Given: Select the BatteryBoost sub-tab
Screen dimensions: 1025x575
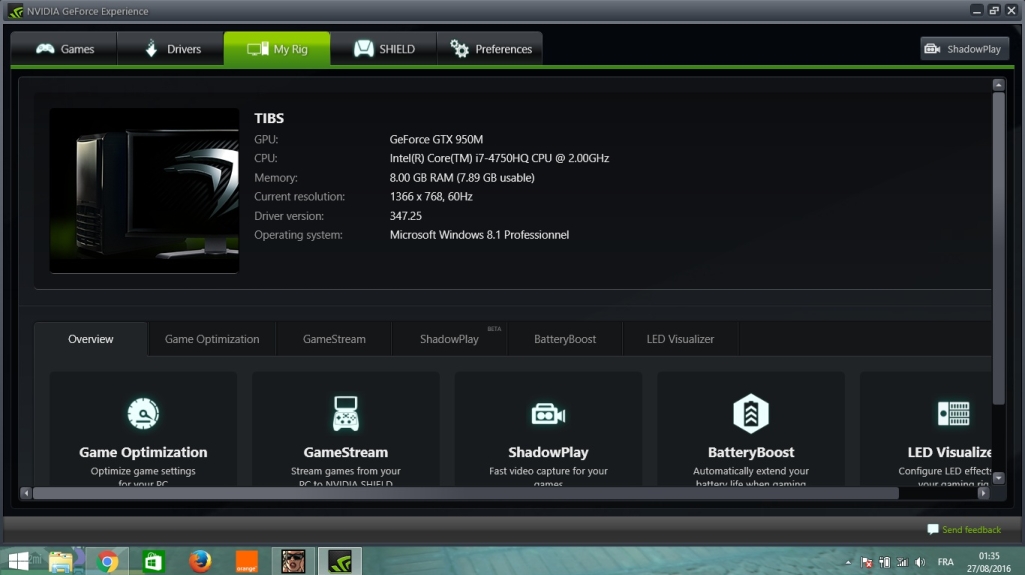Looking at the screenshot, I should coord(565,339).
